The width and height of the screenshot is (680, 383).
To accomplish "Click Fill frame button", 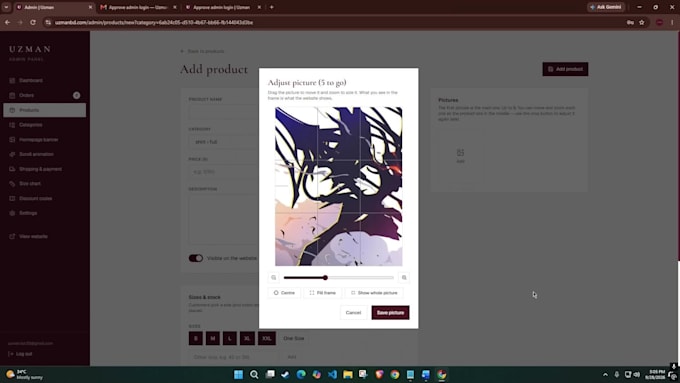I will [323, 293].
